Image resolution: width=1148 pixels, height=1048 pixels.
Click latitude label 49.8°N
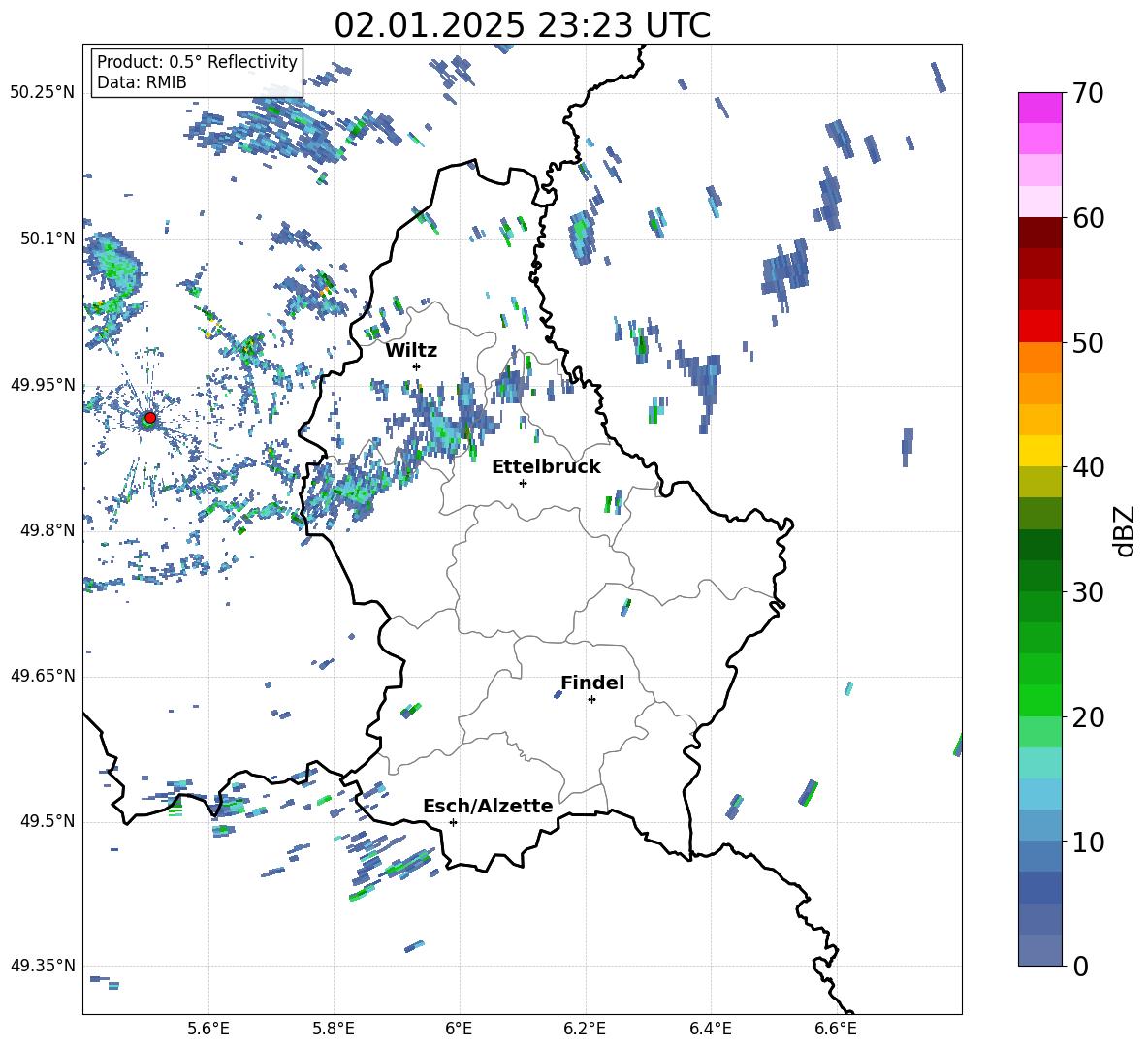pyautogui.click(x=48, y=530)
